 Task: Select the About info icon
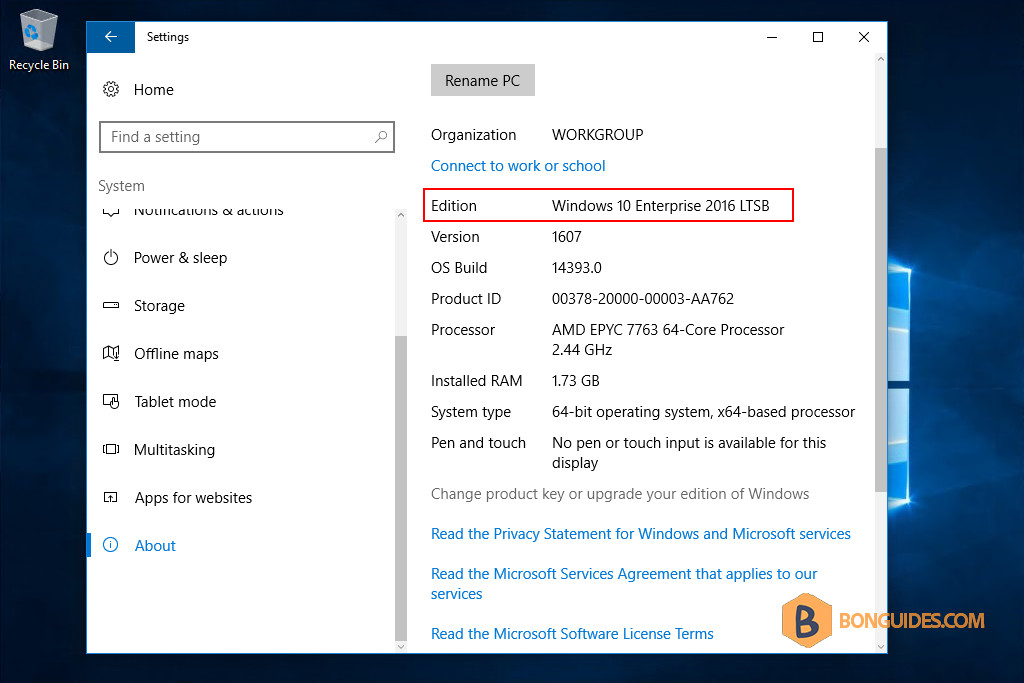pos(111,545)
